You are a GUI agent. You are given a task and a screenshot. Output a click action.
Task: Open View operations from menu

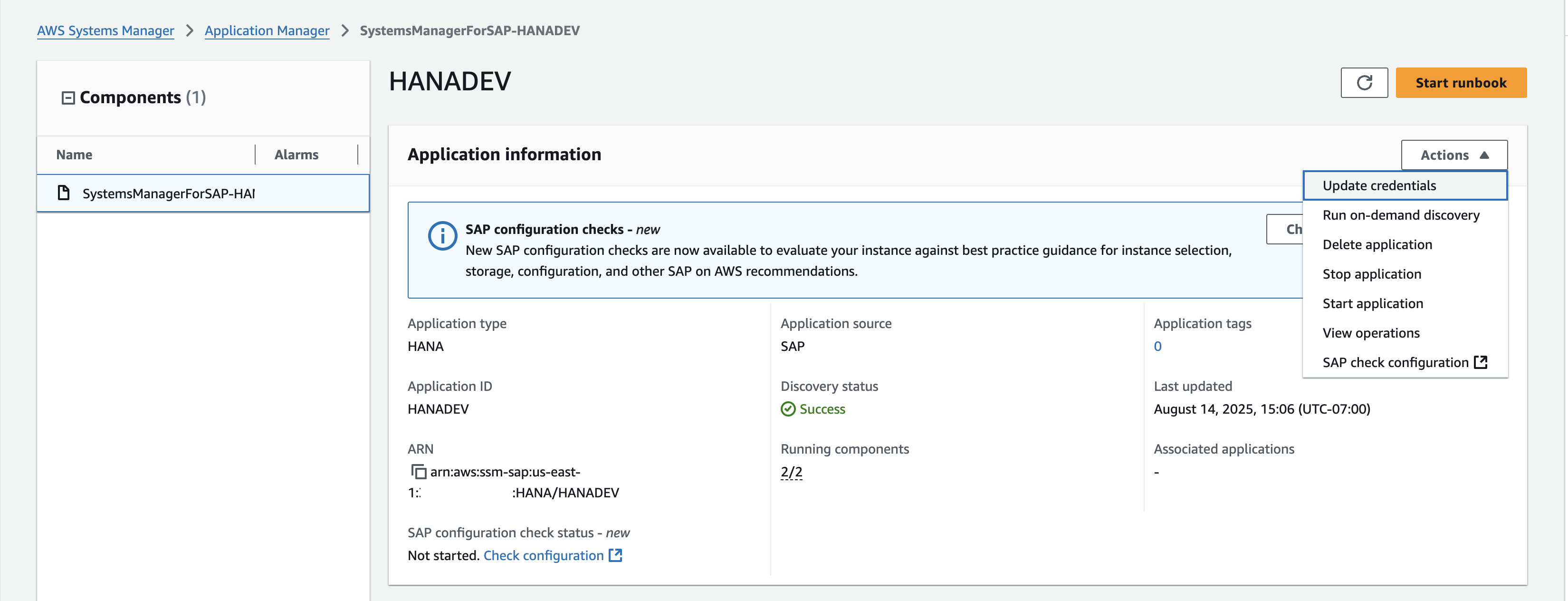pos(1370,333)
